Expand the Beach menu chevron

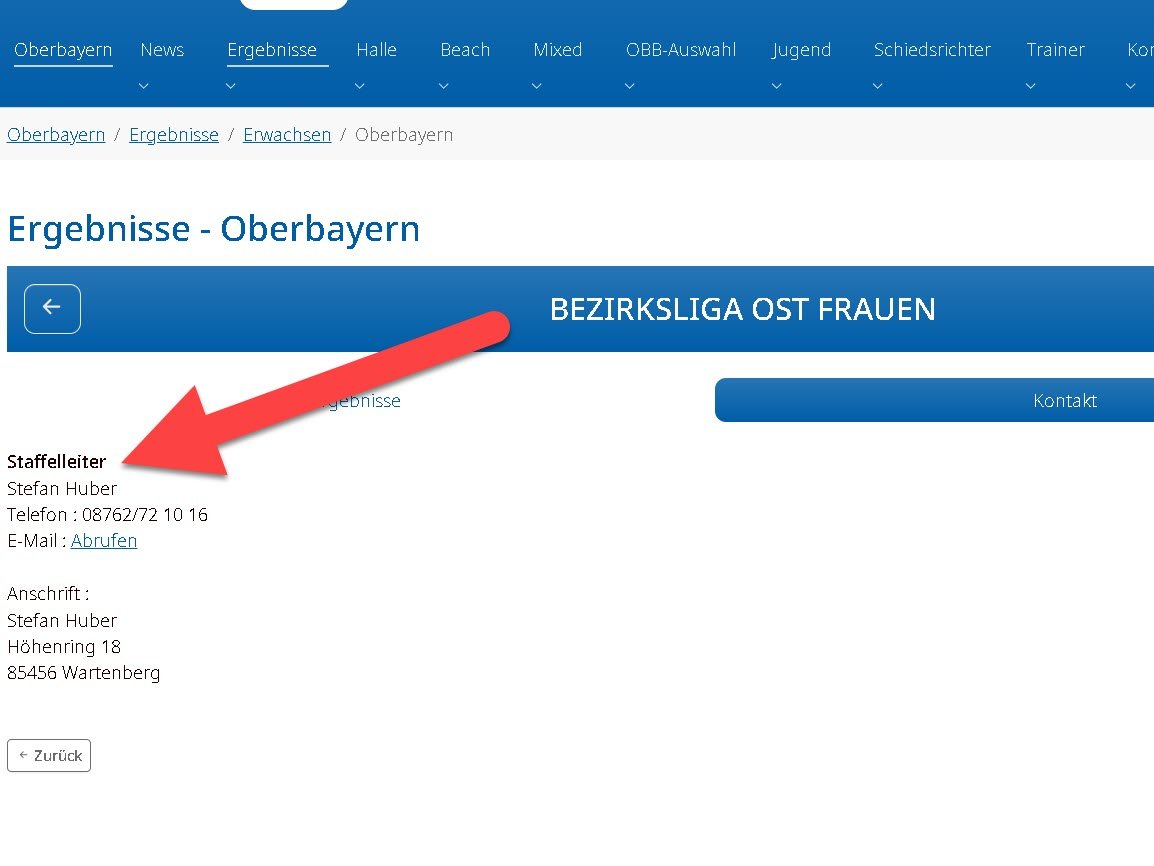444,86
